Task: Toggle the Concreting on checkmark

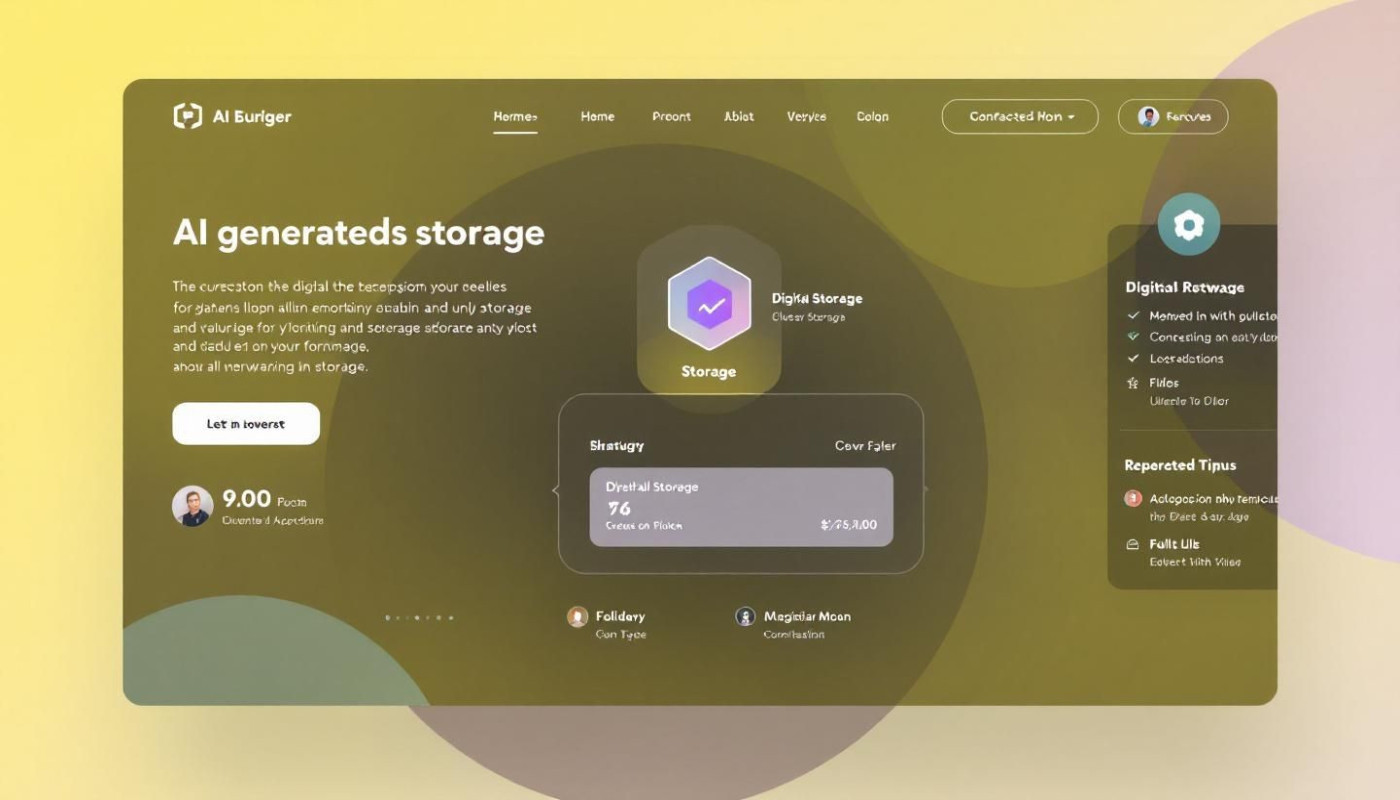Action: click(x=1133, y=337)
